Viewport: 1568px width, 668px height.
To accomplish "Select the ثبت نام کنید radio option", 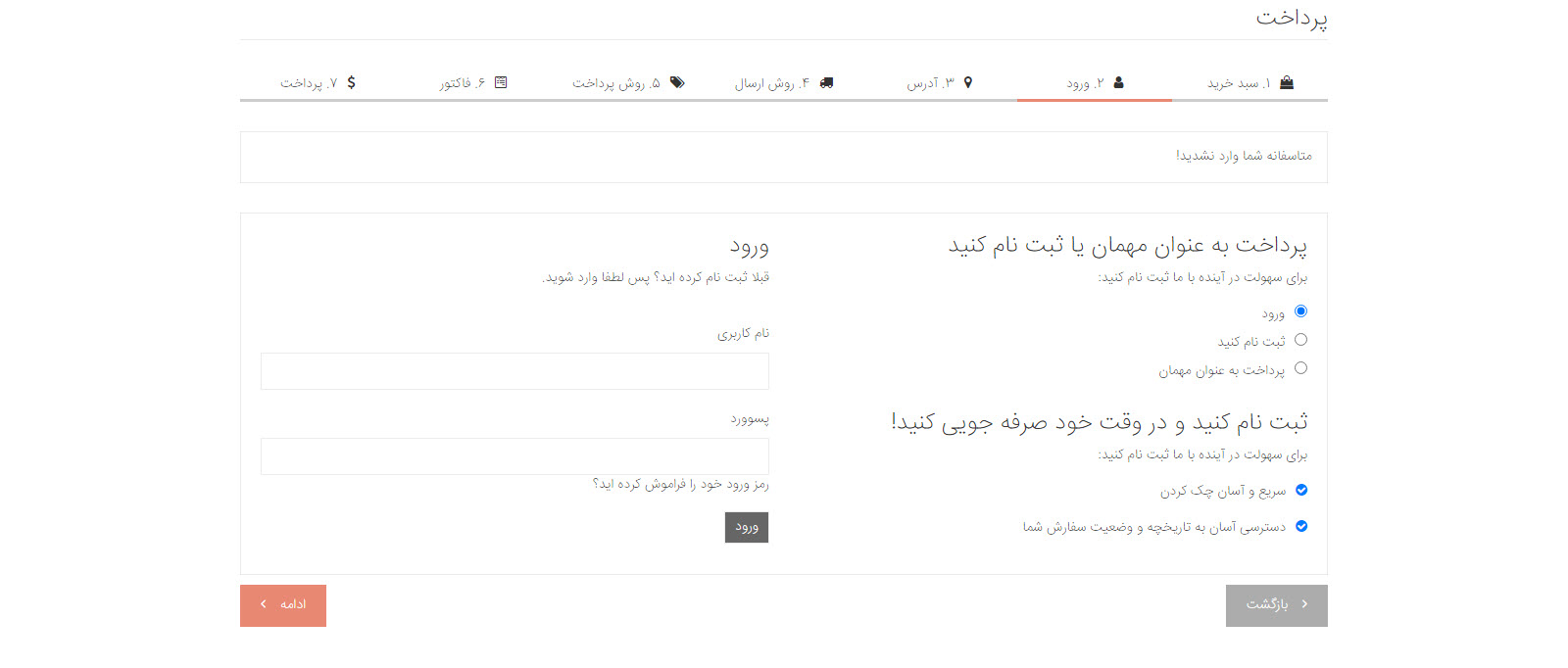I will [x=1300, y=340].
